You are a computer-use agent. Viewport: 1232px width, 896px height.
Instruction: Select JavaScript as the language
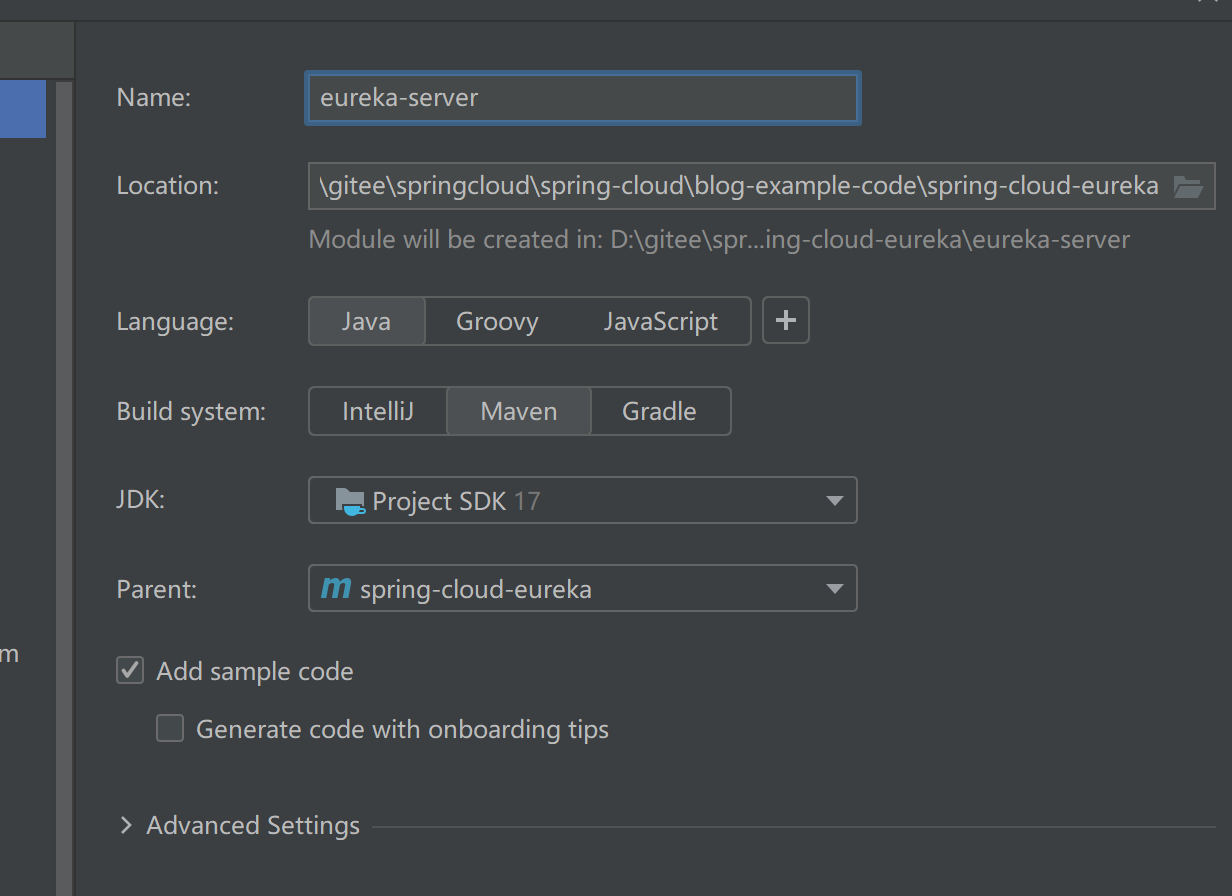(x=660, y=321)
